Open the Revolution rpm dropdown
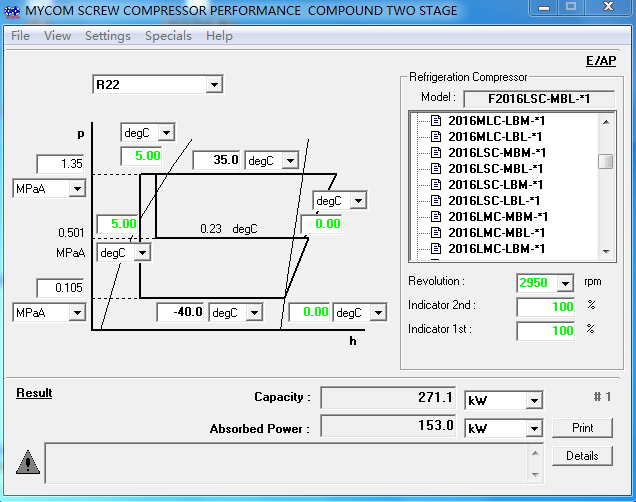The width and height of the screenshot is (636, 502). tap(565, 284)
